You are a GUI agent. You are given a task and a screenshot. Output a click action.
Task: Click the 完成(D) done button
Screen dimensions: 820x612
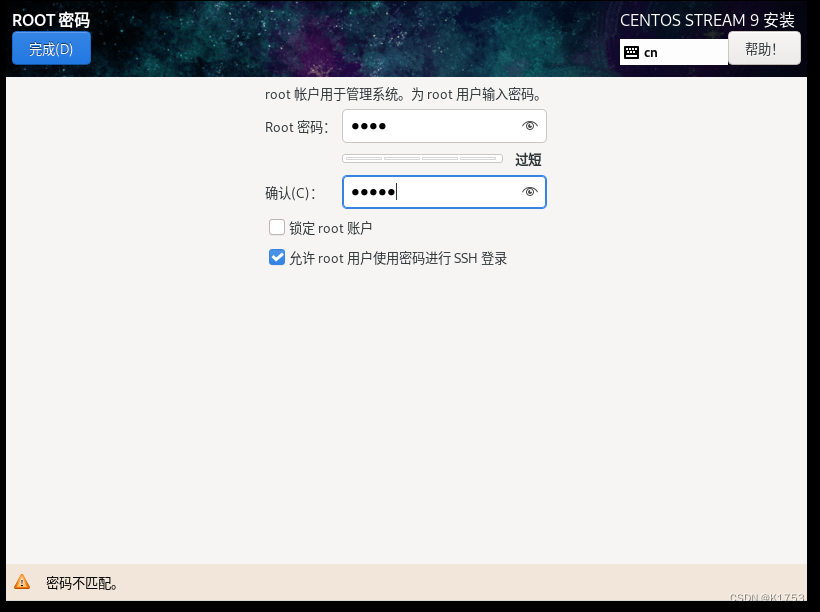pos(51,49)
